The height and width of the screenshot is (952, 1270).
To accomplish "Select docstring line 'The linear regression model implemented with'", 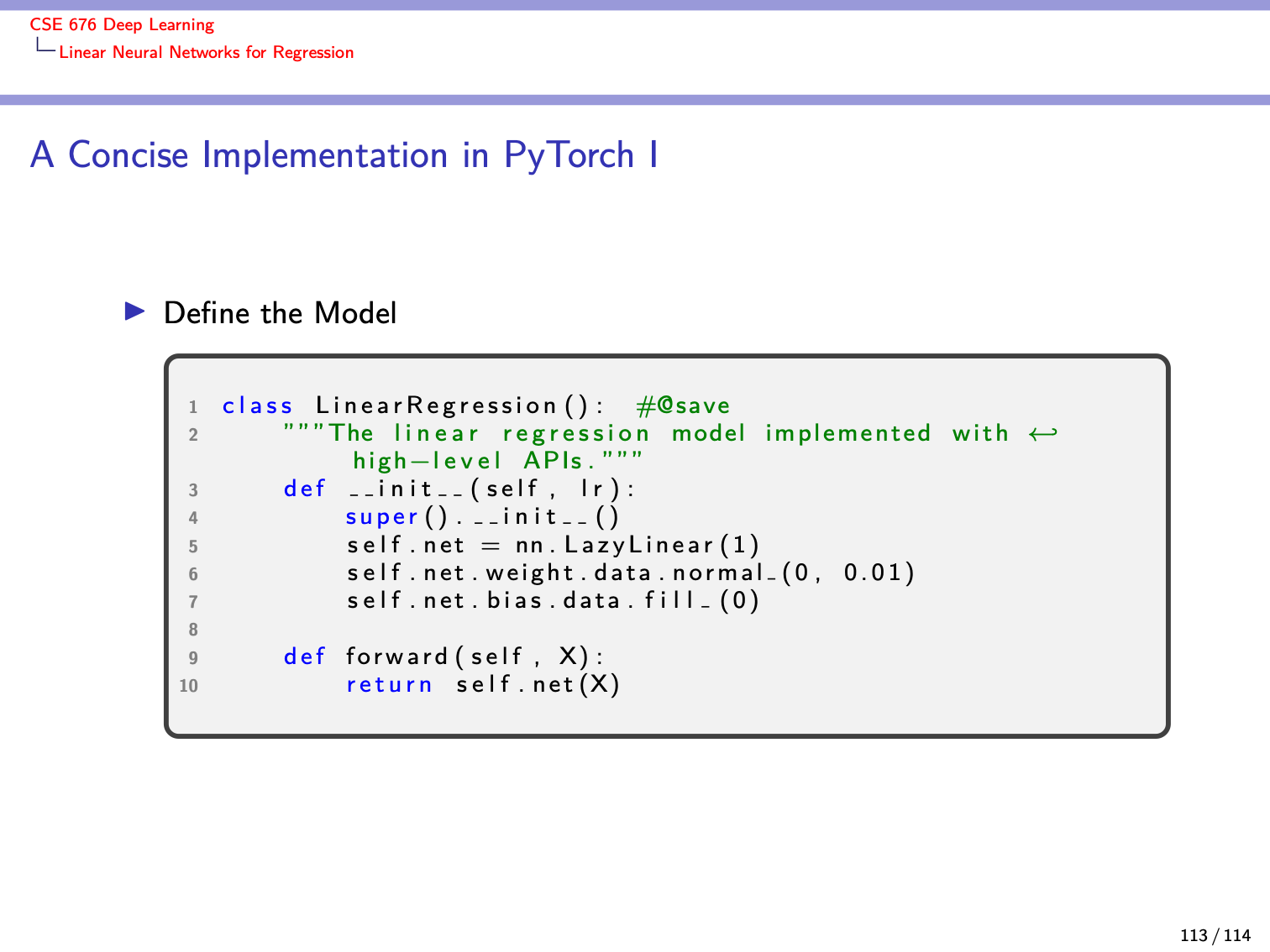I will [646, 433].
